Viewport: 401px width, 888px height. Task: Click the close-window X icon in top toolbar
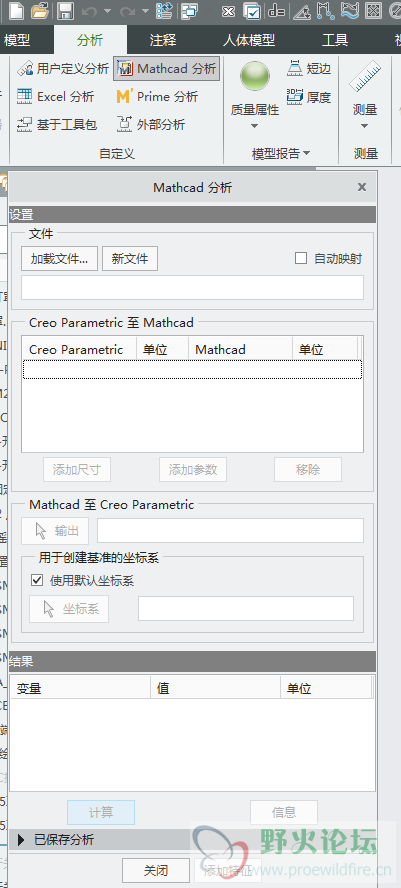pyautogui.click(x=228, y=11)
